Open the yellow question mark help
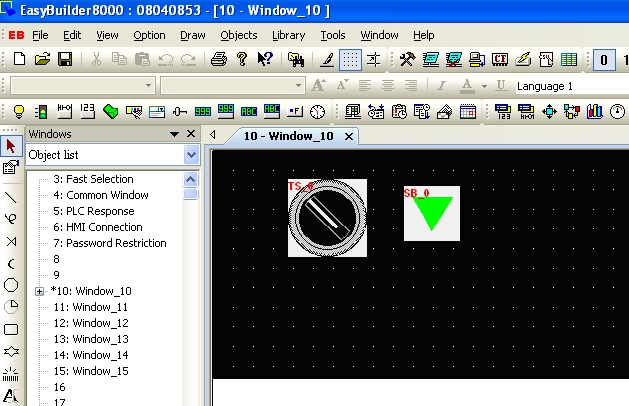 [x=242, y=59]
